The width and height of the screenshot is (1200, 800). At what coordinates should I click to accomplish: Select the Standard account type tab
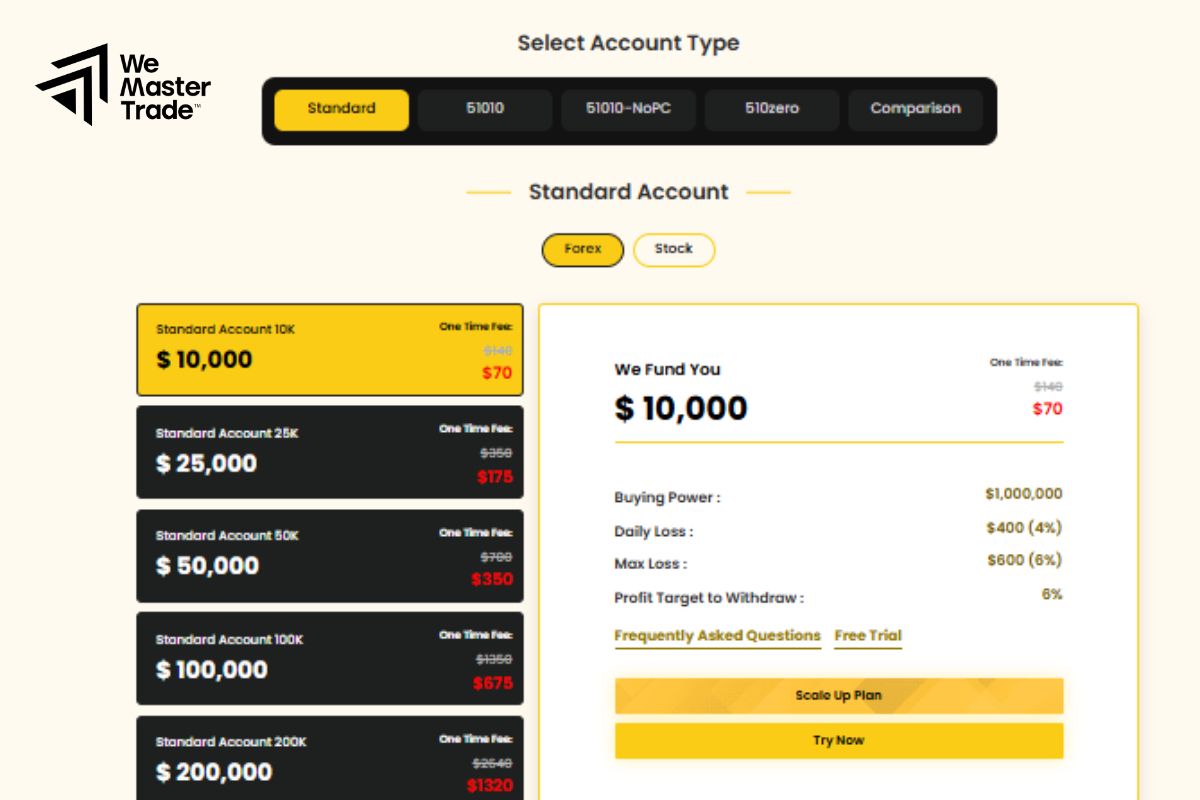[x=341, y=109]
